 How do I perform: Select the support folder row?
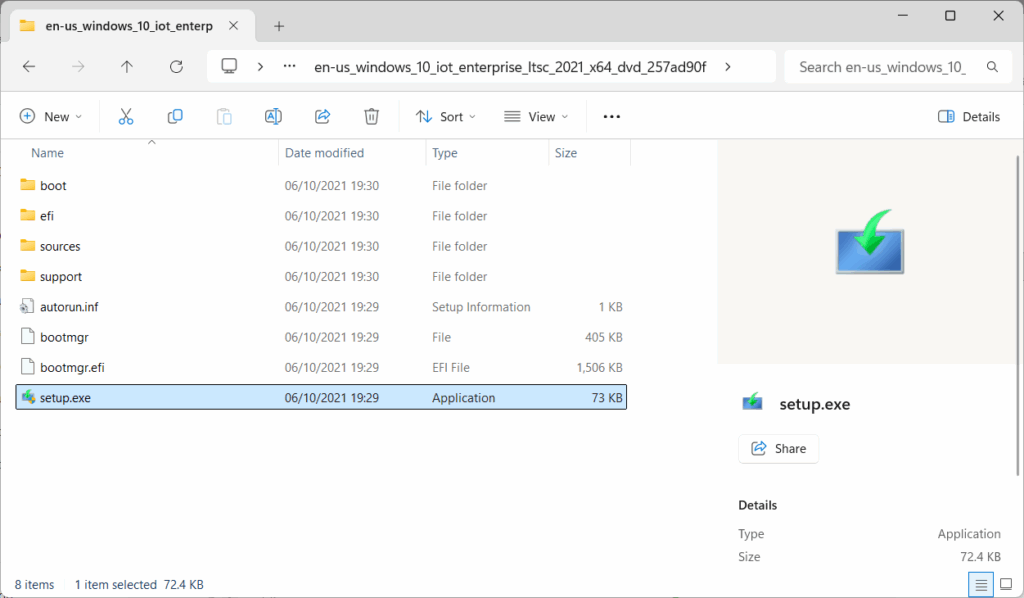321,277
